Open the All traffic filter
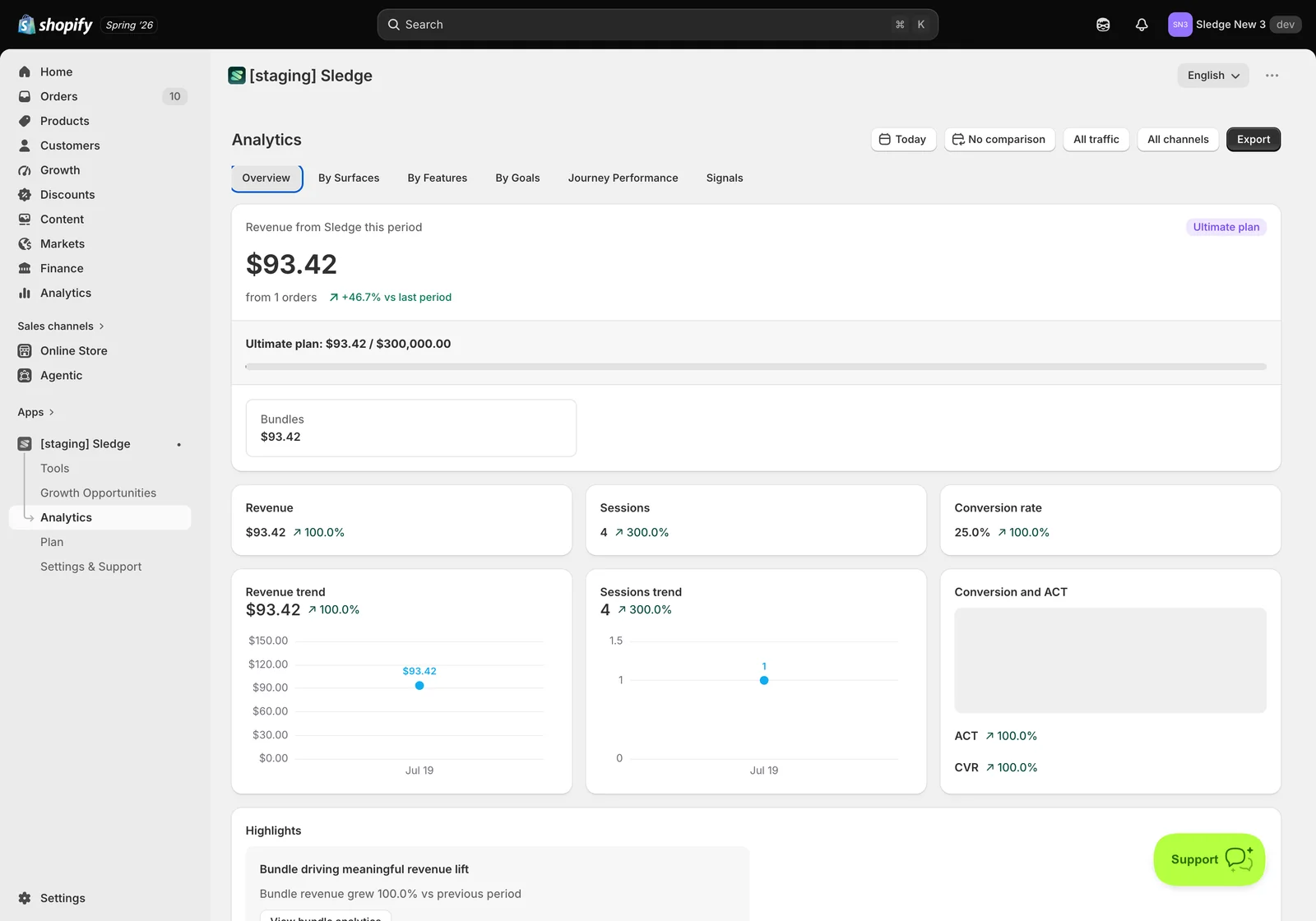 tap(1096, 140)
